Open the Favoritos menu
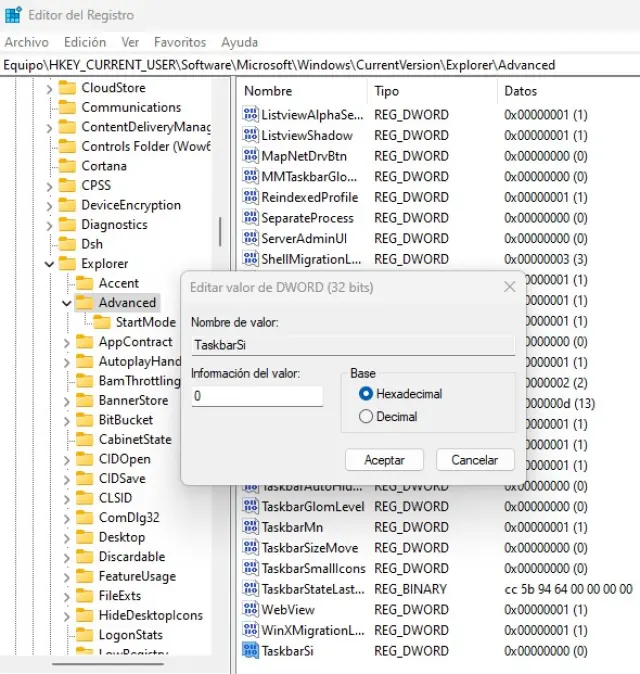The image size is (640, 674). [x=180, y=42]
